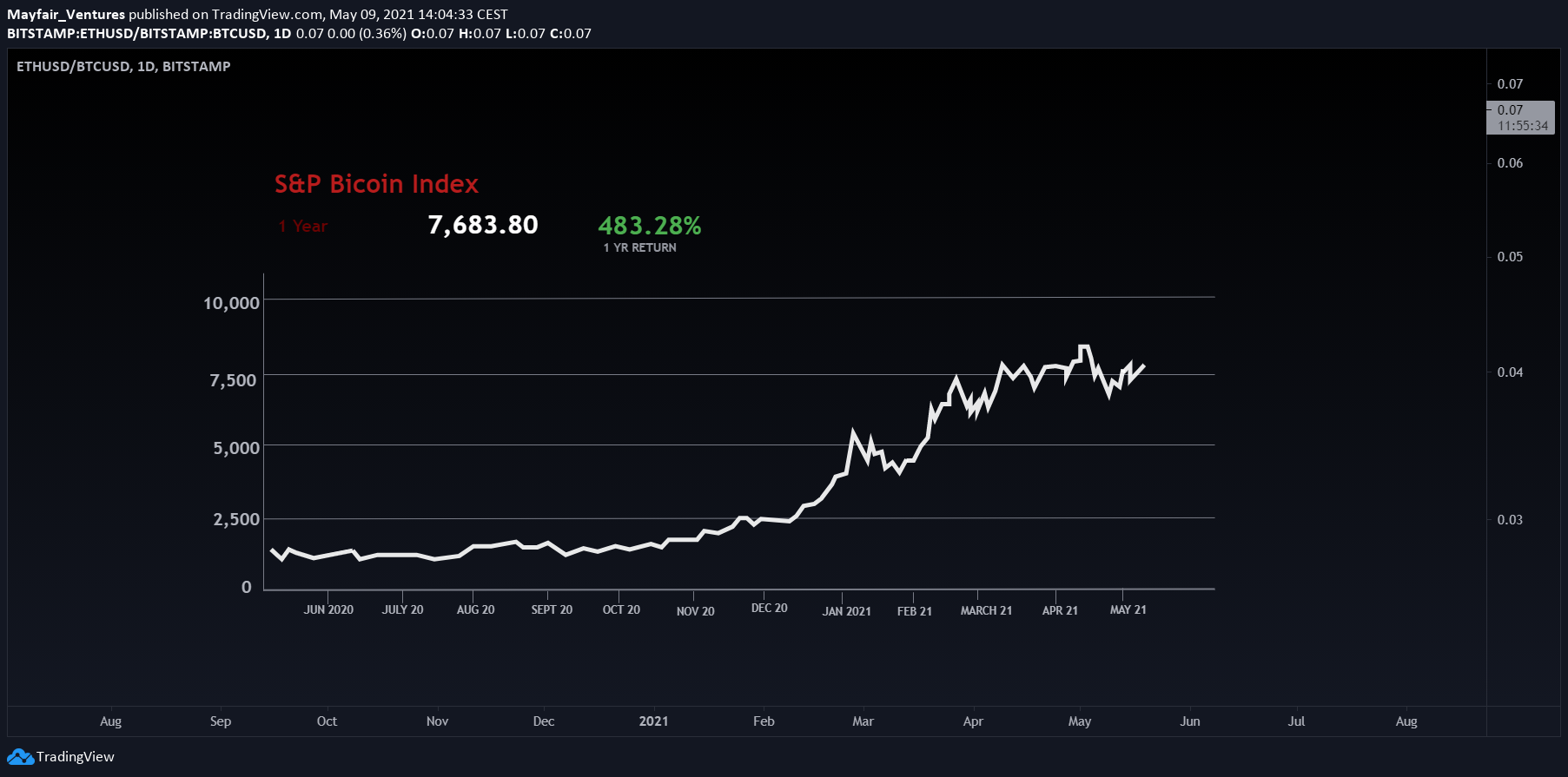Click the Oct label on the bottom time axis
The image size is (1568, 777).
[x=327, y=721]
